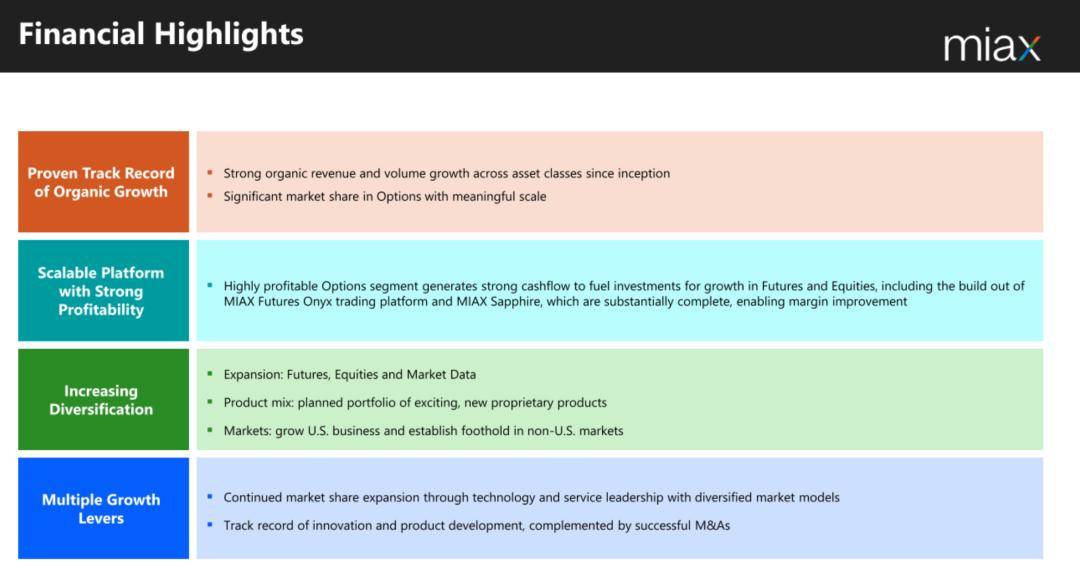Viewport: 1080px width, 587px height.
Task: Click the orange bullet marker before Strong organic
Action: coord(210,173)
